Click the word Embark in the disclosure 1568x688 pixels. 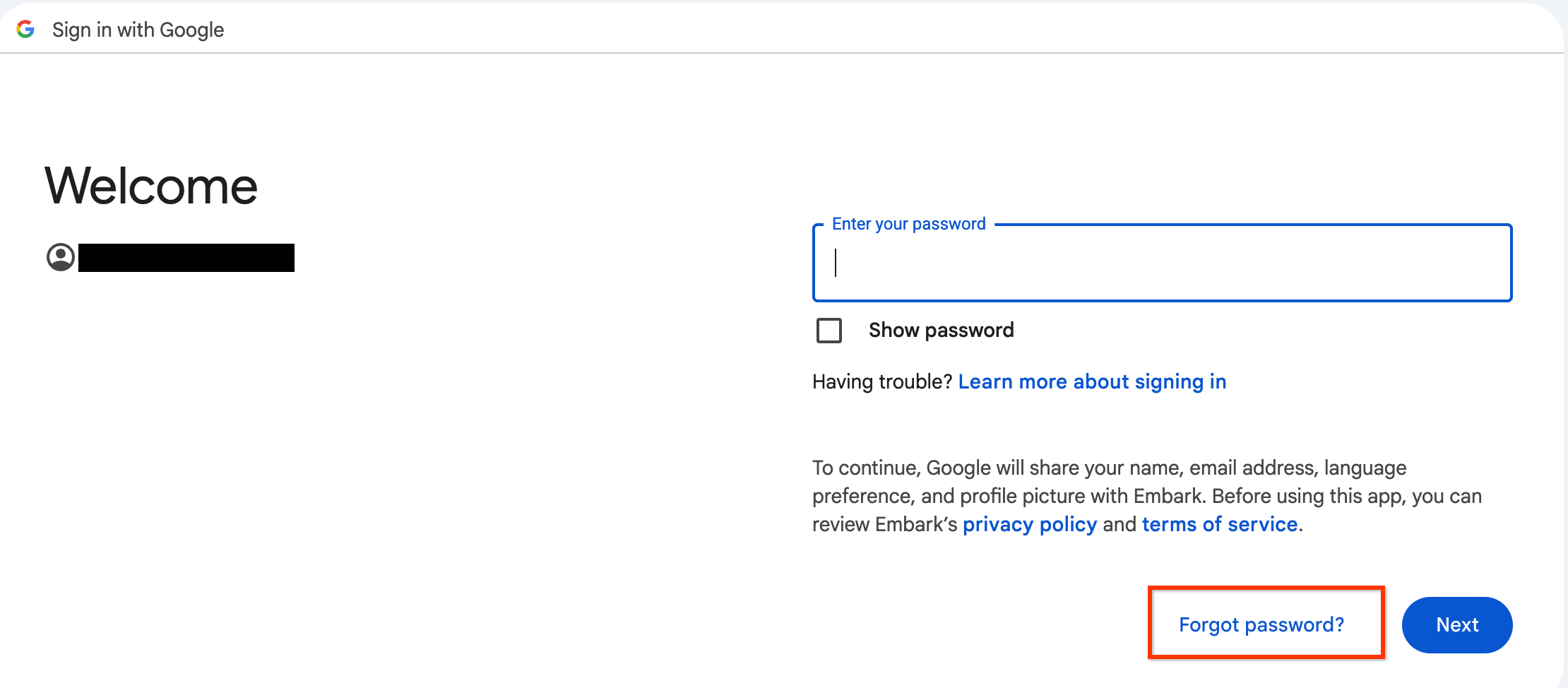1168,496
